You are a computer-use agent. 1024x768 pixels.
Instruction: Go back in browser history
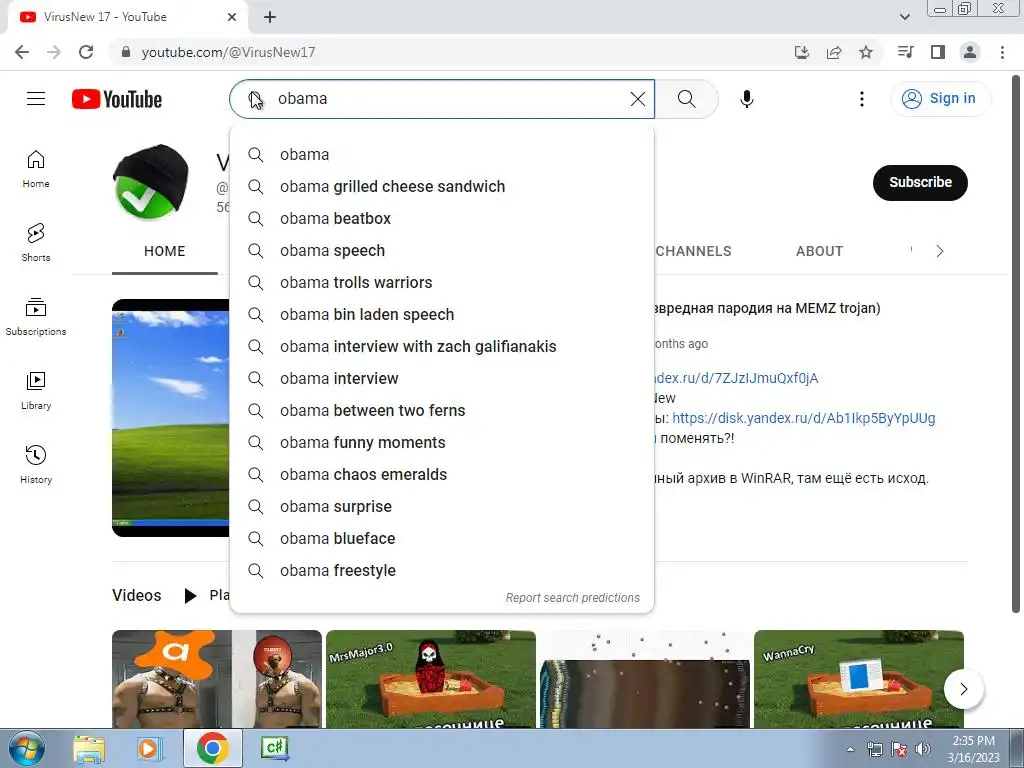click(22, 52)
